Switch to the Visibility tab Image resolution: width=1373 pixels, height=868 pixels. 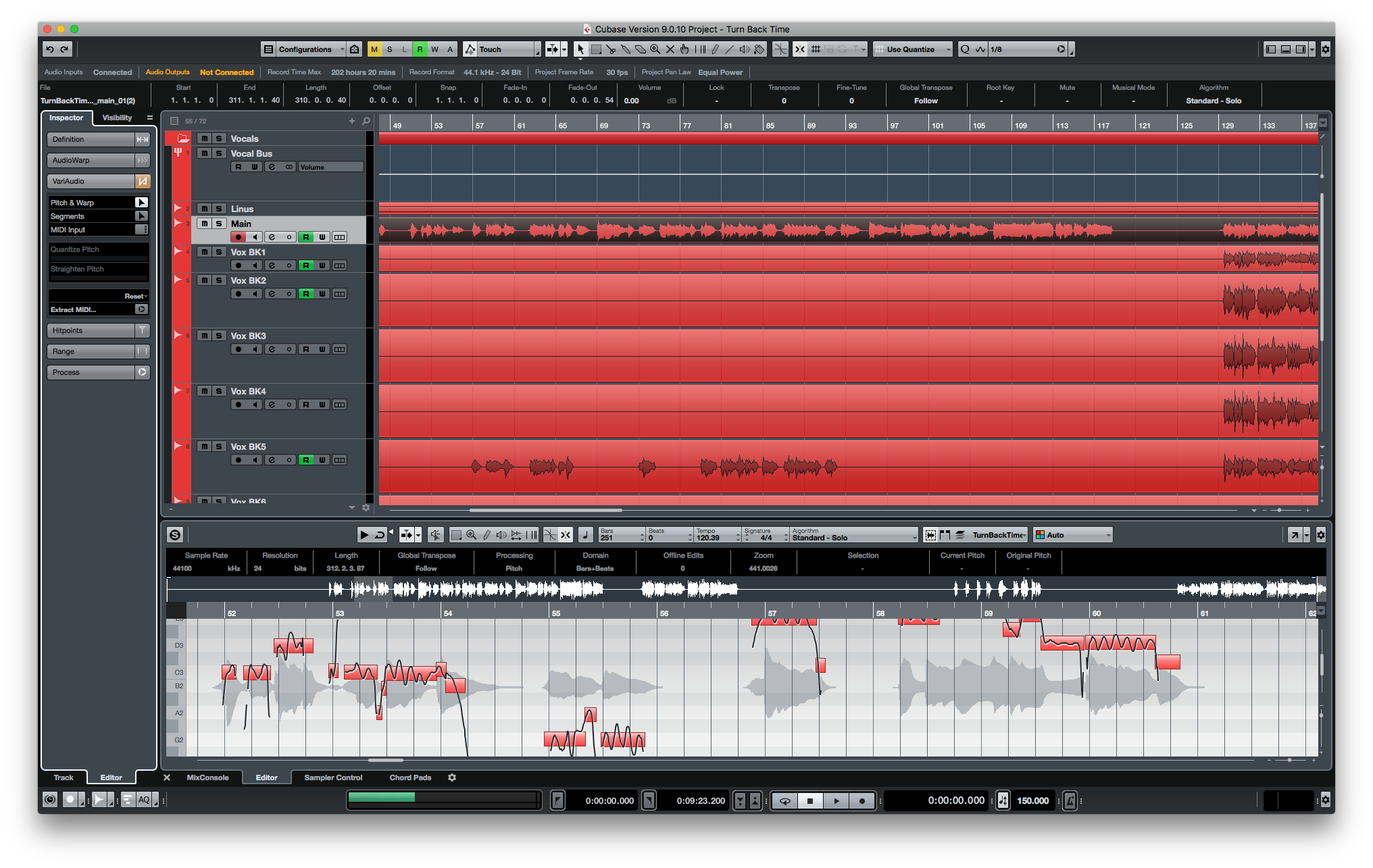pos(117,118)
